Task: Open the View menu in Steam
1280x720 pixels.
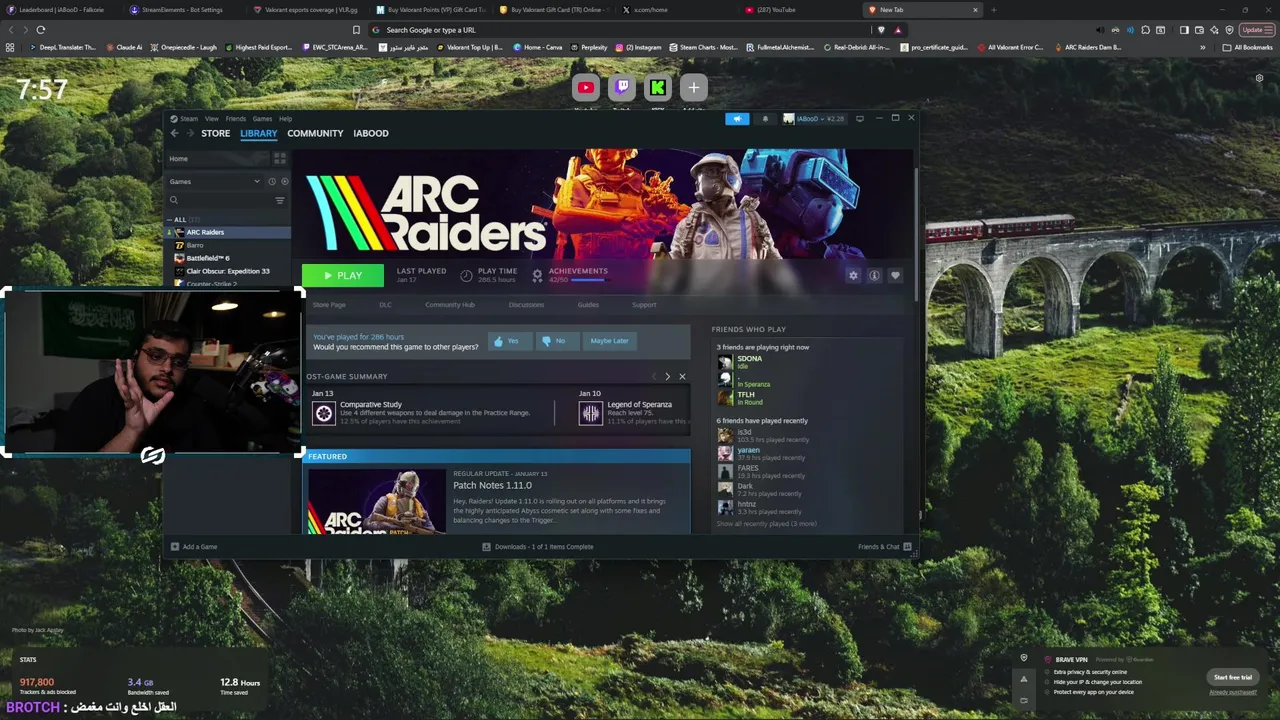Action: [x=212, y=119]
